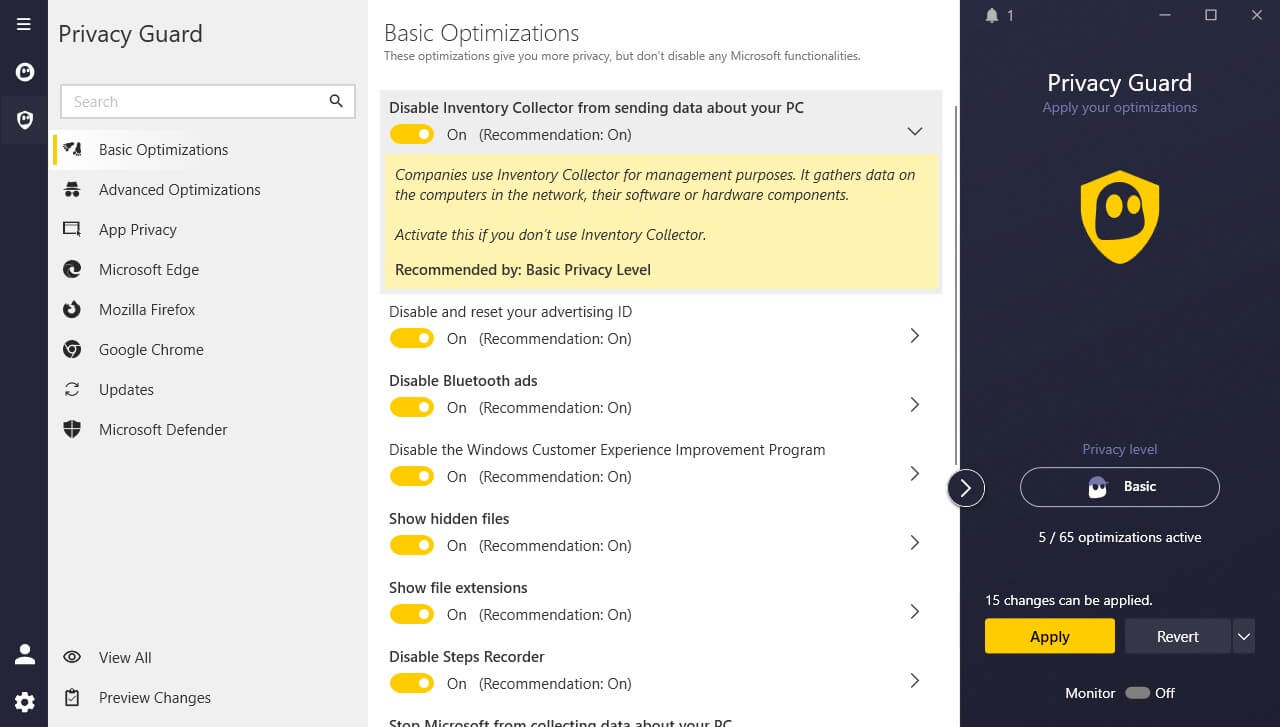
Task: Collapse the panel with round arrow button
Action: tap(966, 488)
